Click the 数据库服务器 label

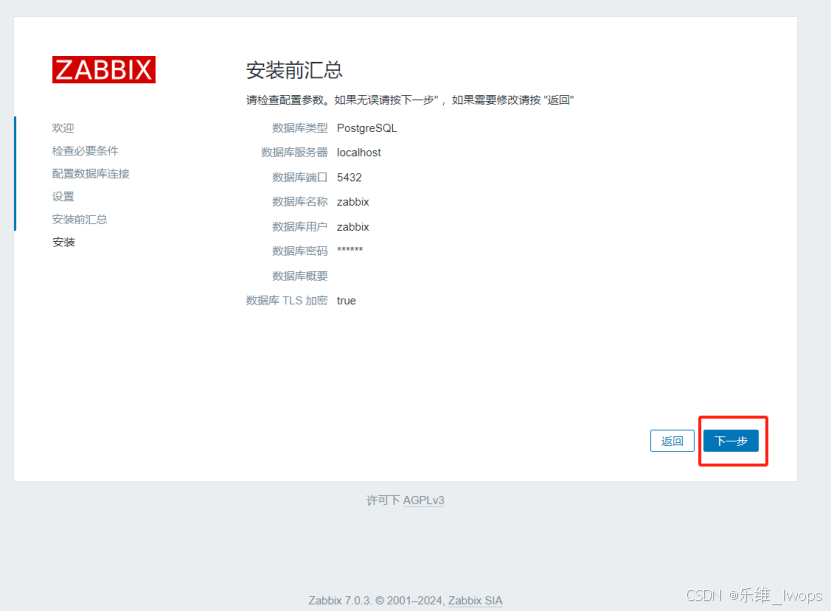click(294, 153)
